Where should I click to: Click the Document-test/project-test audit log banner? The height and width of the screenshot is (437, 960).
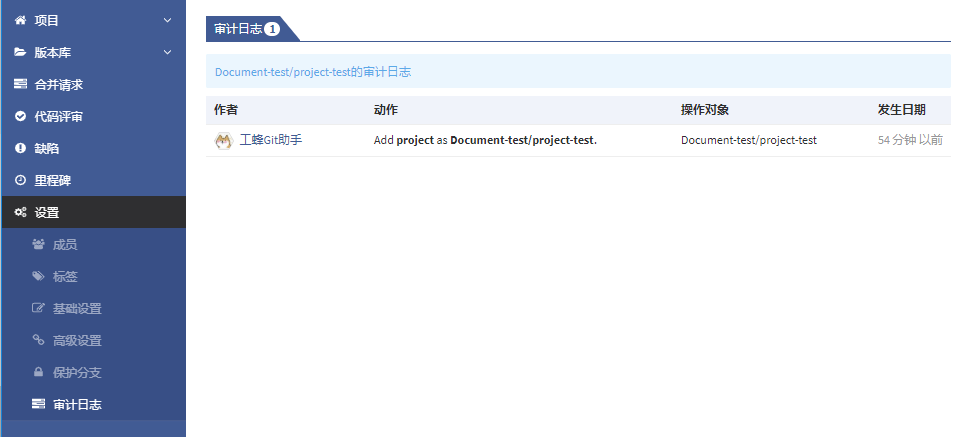(x=313, y=72)
